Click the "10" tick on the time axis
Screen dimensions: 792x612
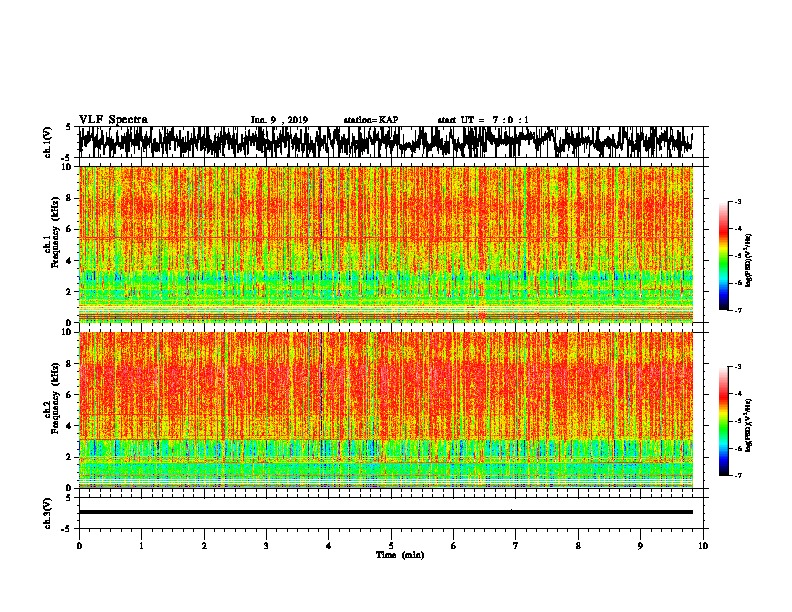703,546
